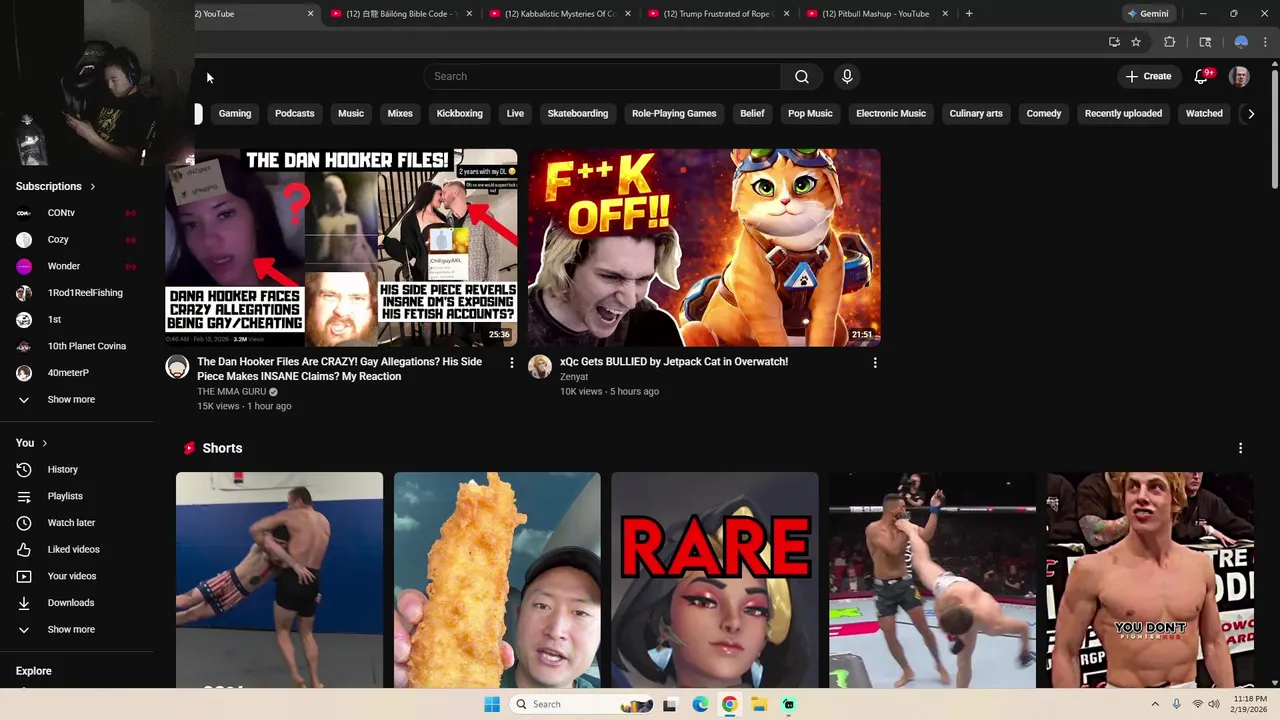Viewport: 1280px width, 720px height.
Task: Open Dan Hooker Files video title
Action: [339, 369]
